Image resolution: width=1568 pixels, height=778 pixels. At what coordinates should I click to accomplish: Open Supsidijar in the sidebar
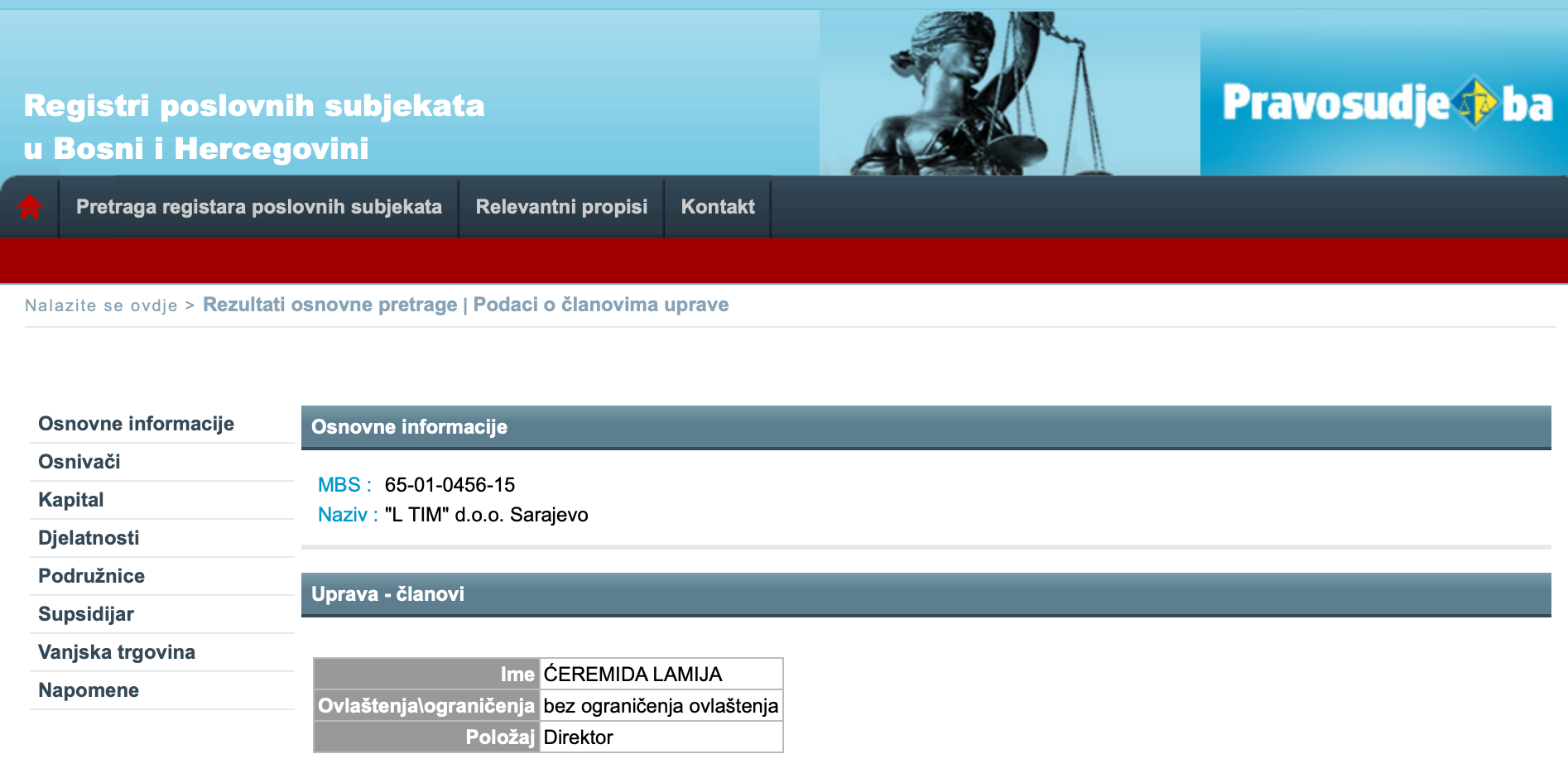(86, 614)
